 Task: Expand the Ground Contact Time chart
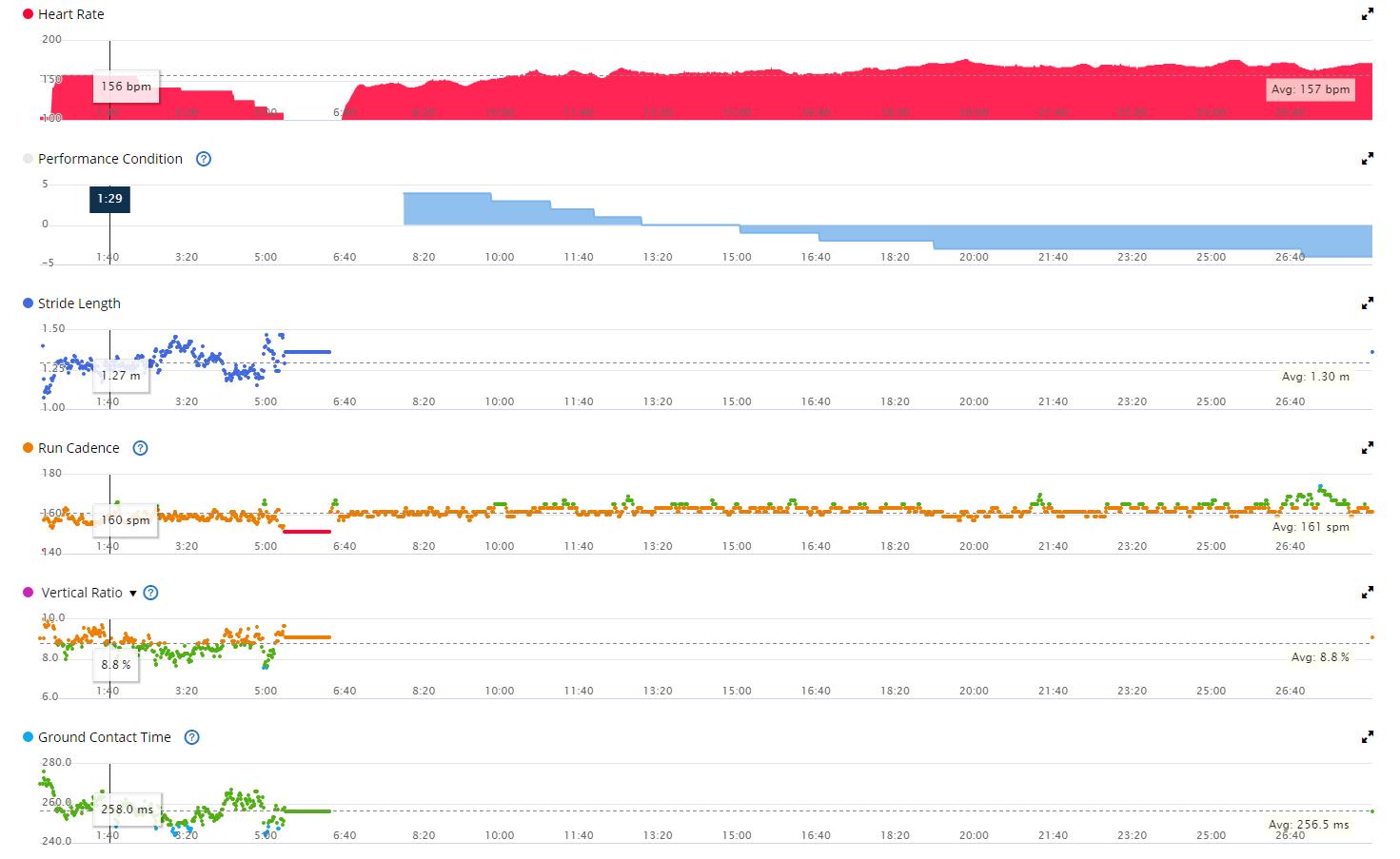tap(1367, 737)
